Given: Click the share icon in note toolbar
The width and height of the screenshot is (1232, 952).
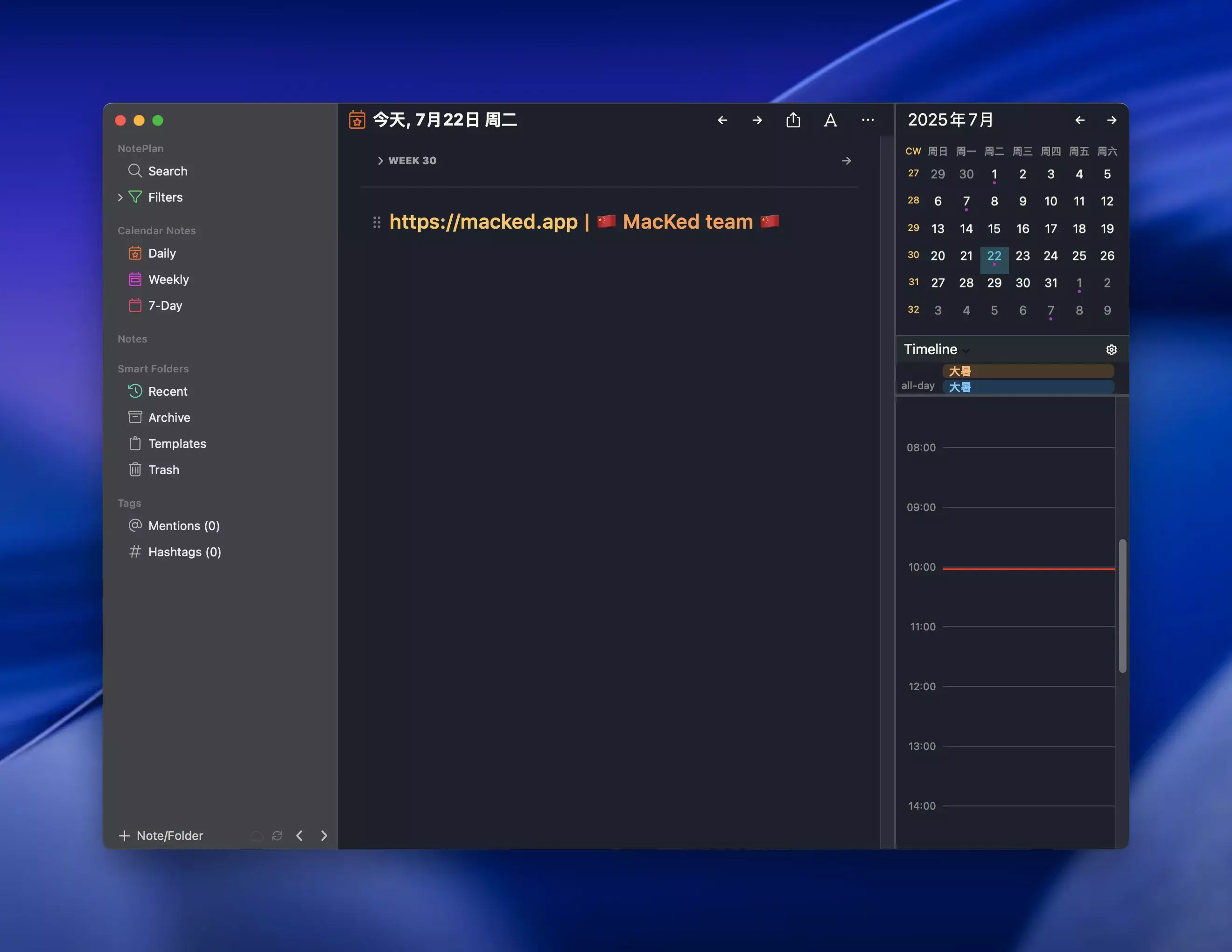Looking at the screenshot, I should click(x=793, y=120).
